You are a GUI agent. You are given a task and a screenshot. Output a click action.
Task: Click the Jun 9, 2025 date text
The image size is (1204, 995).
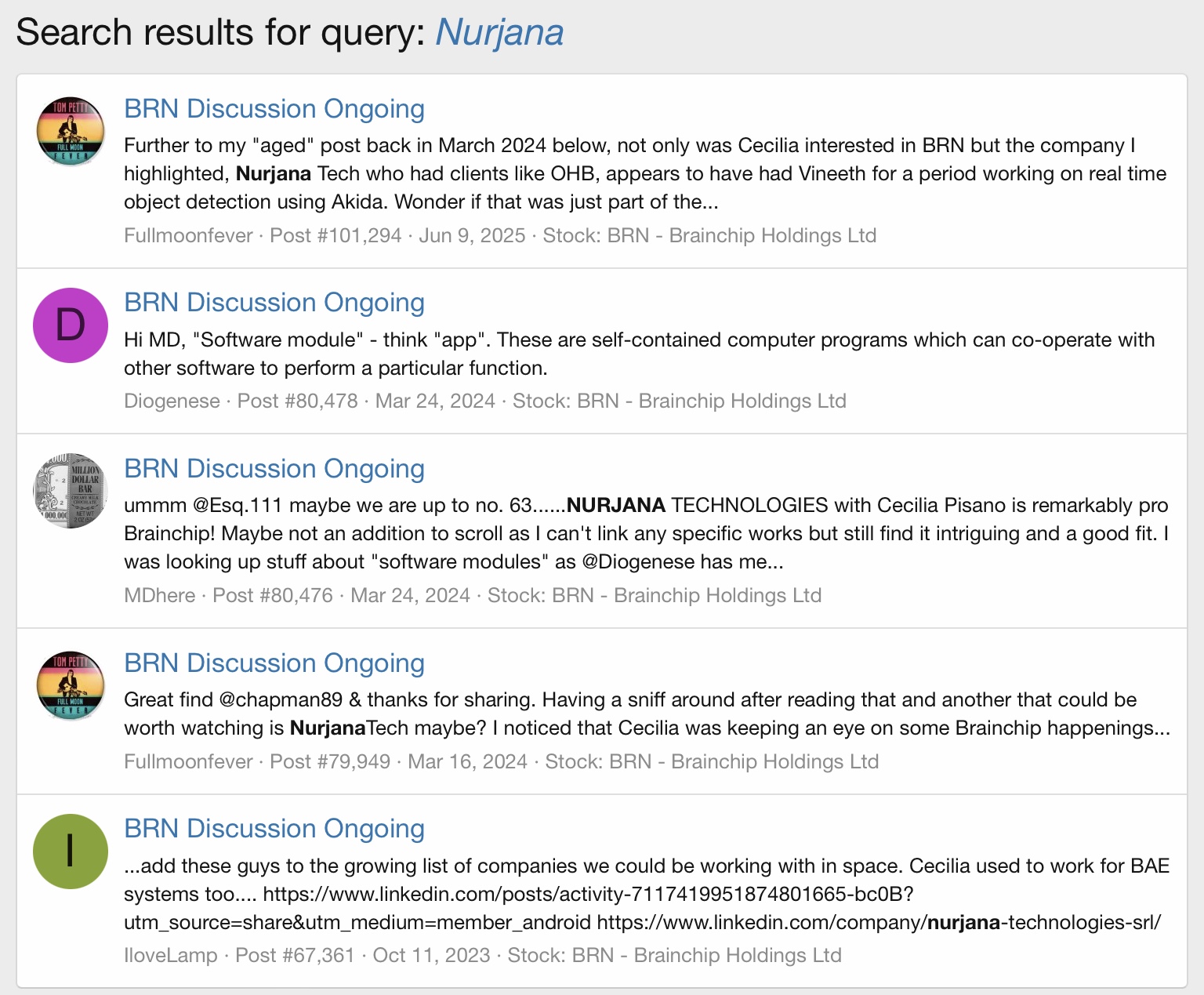[472, 236]
